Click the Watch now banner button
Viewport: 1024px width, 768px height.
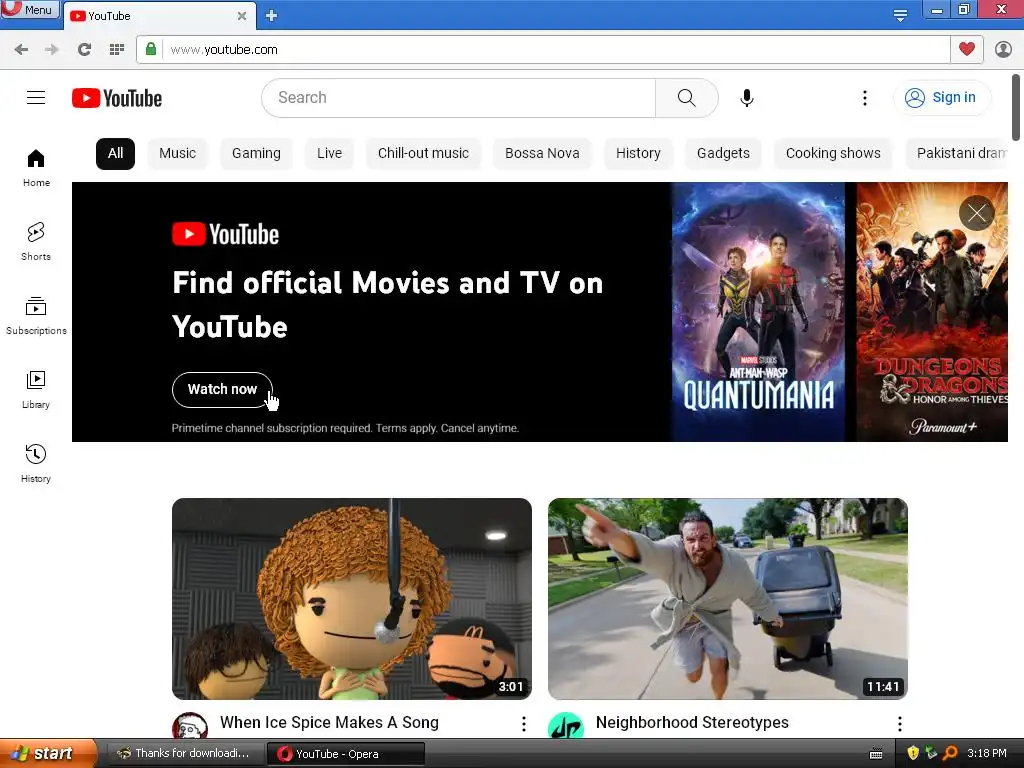coord(222,389)
